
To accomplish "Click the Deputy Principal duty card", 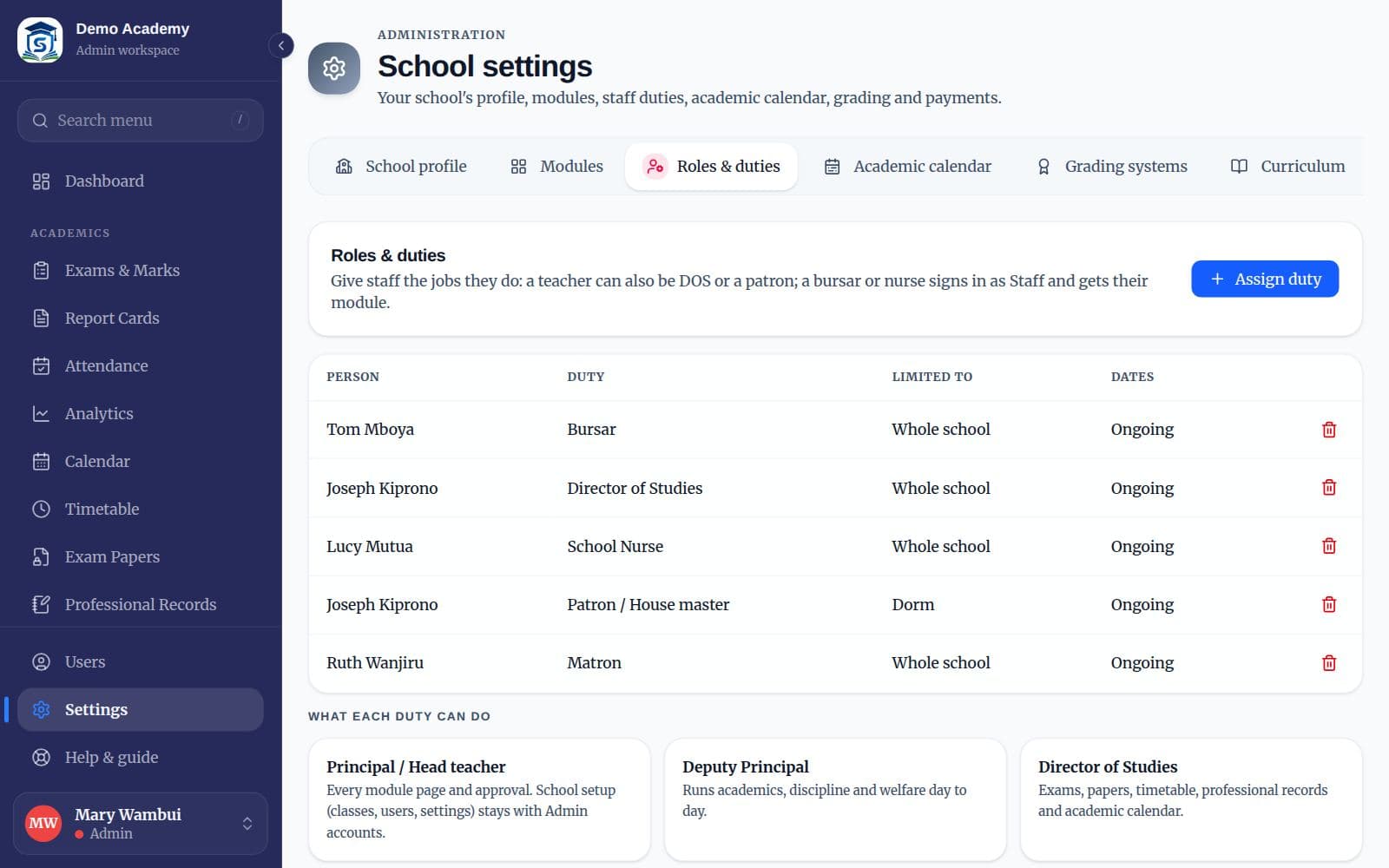I will (835, 799).
